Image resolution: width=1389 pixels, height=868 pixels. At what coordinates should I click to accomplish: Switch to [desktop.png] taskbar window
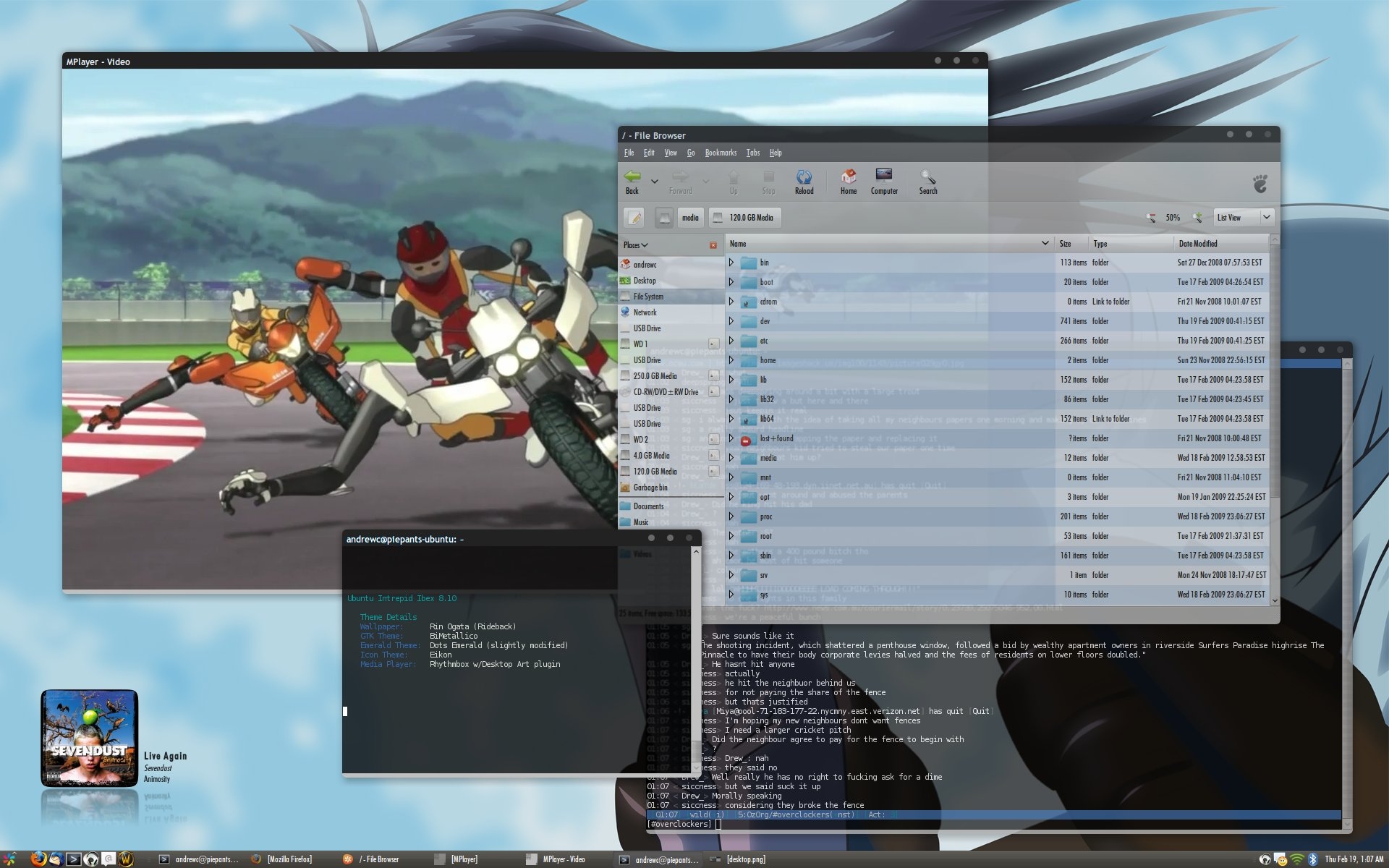pyautogui.click(x=738, y=859)
